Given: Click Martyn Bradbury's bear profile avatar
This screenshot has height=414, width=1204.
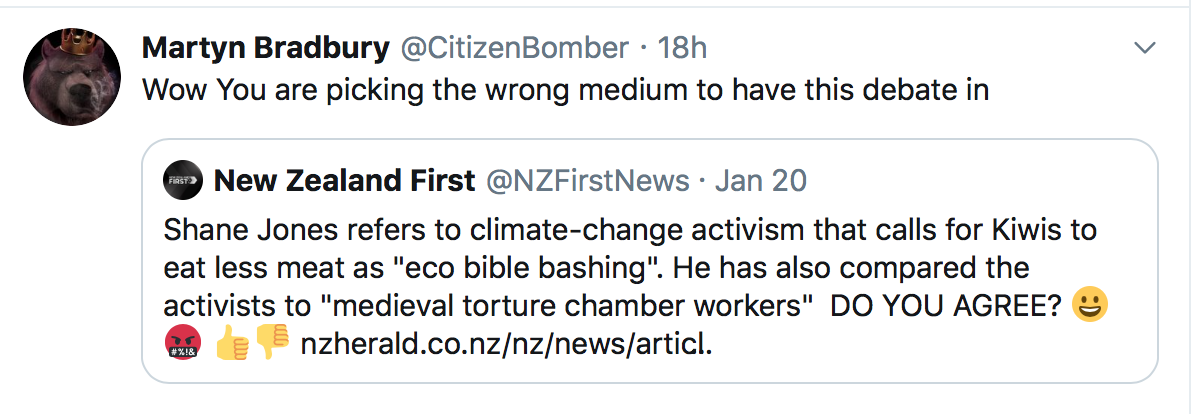Looking at the screenshot, I should (x=71, y=77).
